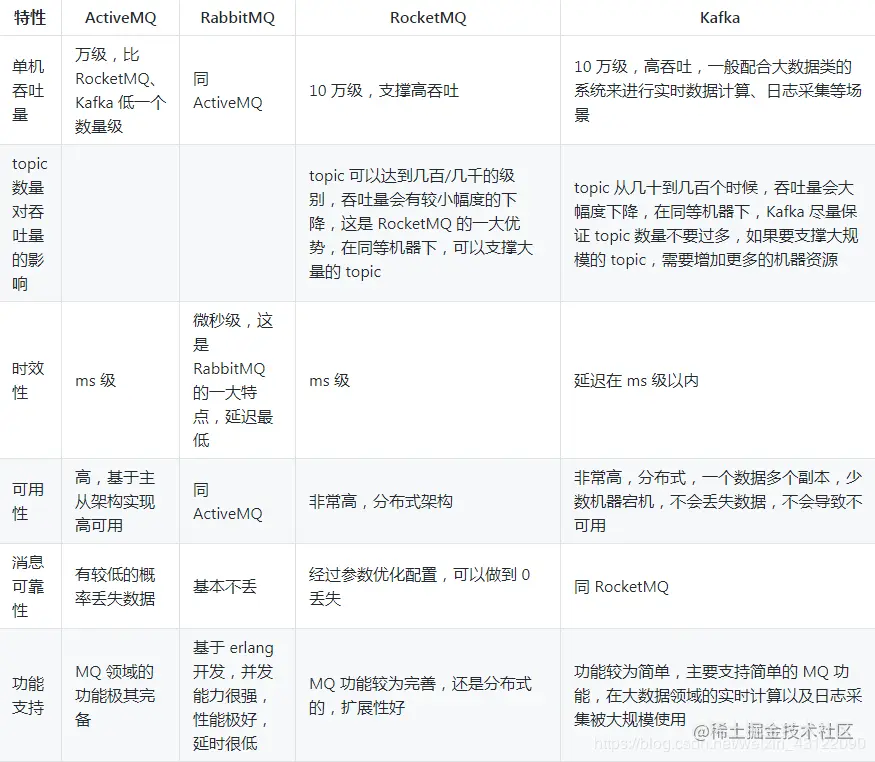Select the 单机吞吐量 row label
This screenshot has width=875, height=762.
tap(30, 90)
